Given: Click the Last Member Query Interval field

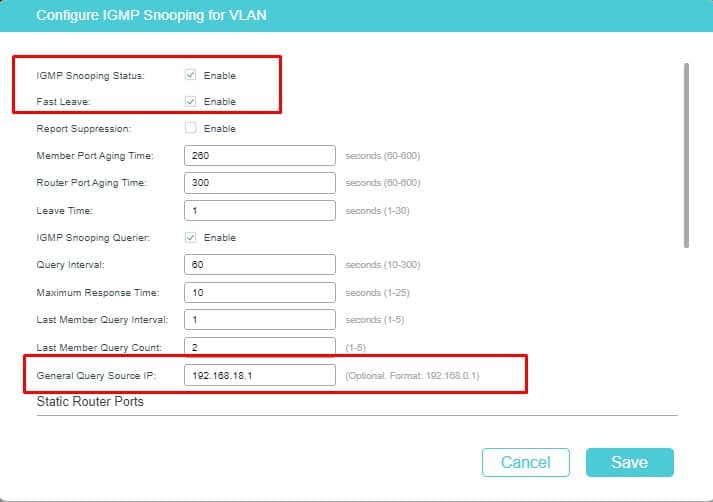Looking at the screenshot, I should (x=260, y=320).
